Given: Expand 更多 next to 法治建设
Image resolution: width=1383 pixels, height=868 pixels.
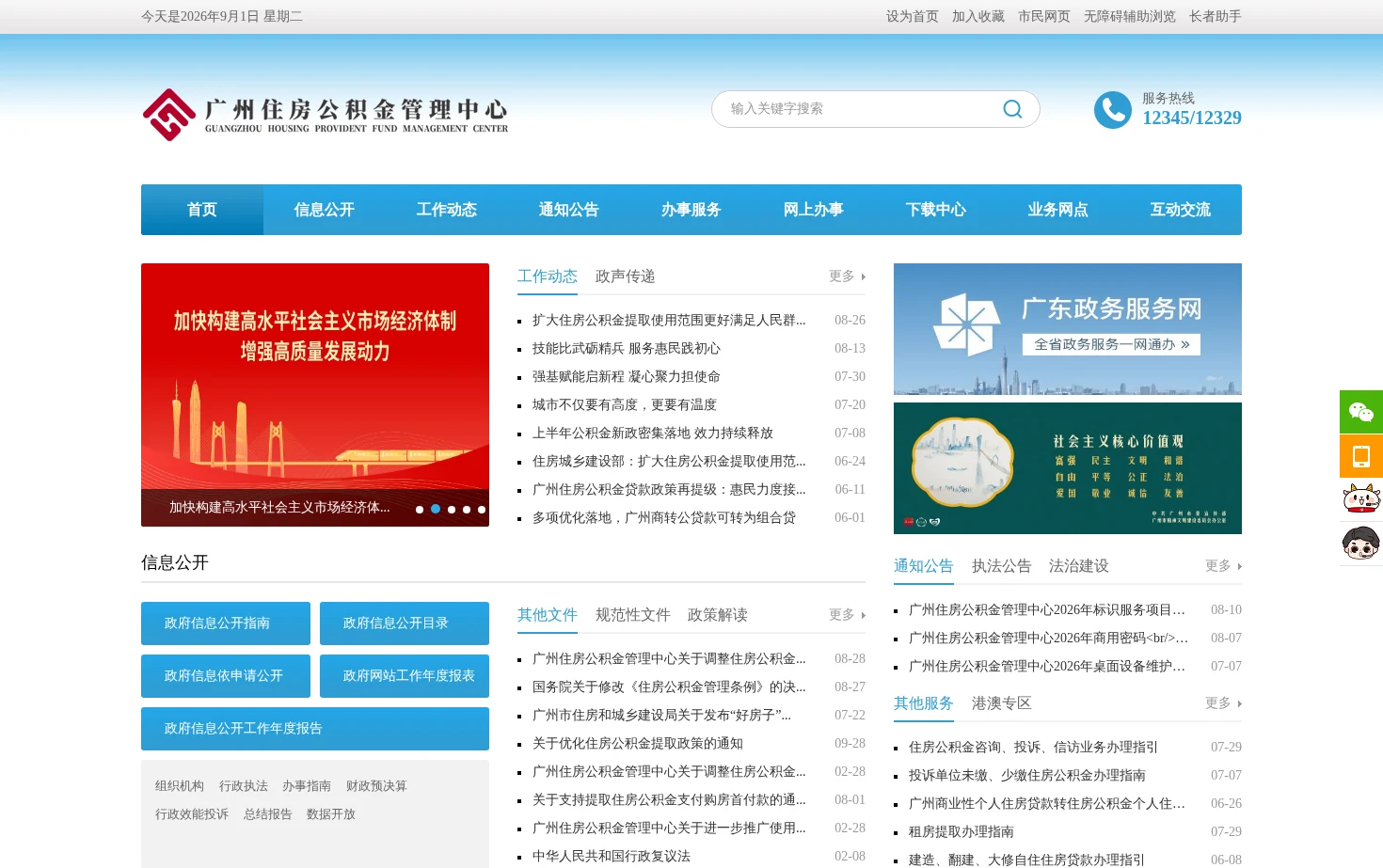Looking at the screenshot, I should (1223, 566).
